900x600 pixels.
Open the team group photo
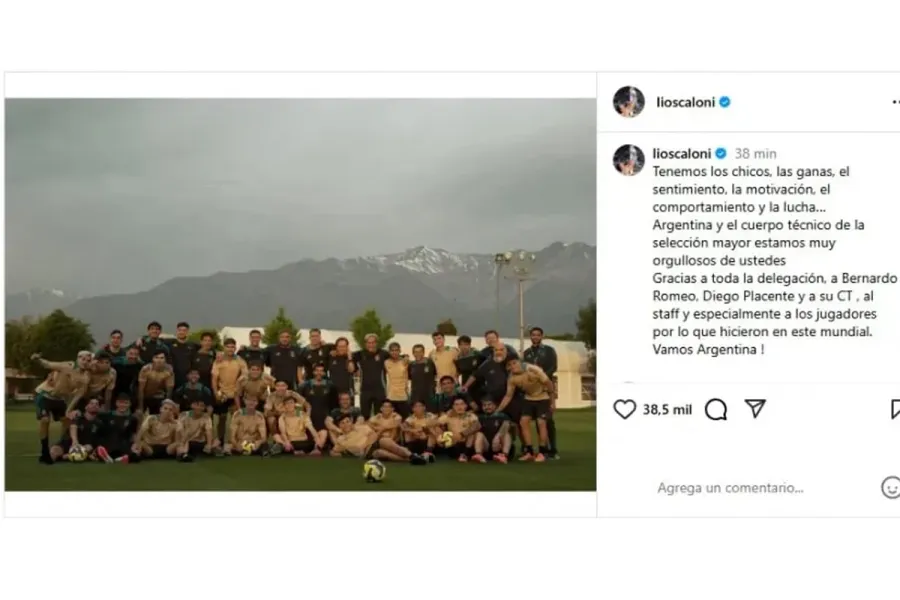coord(300,294)
